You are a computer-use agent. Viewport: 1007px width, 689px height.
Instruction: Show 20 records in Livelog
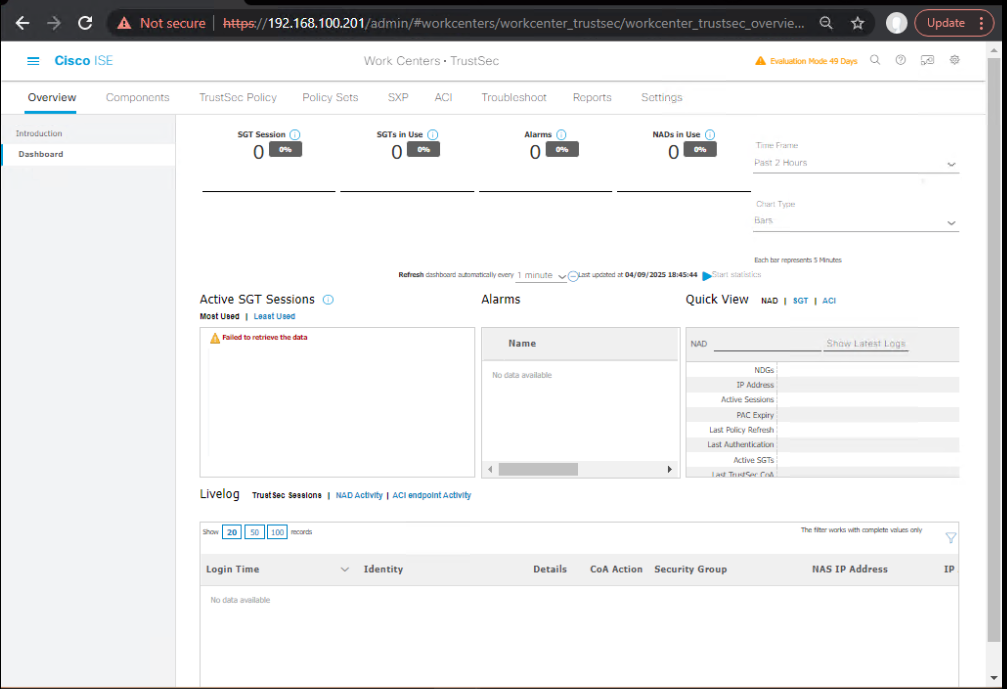click(232, 532)
